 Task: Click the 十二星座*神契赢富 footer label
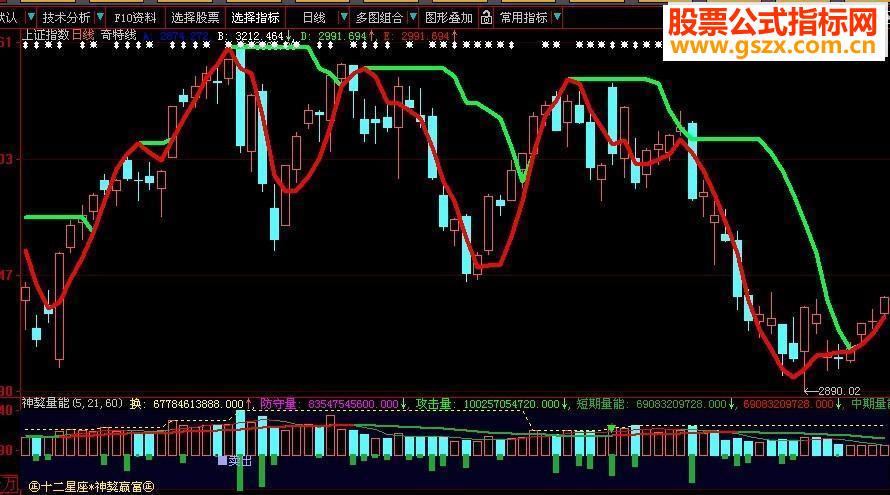[91, 486]
